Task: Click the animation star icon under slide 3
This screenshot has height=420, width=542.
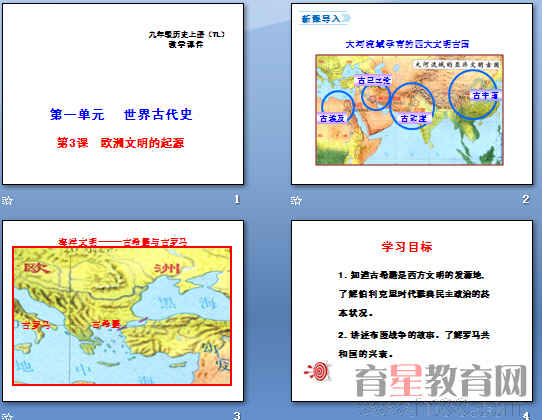Action: pos(7,416)
